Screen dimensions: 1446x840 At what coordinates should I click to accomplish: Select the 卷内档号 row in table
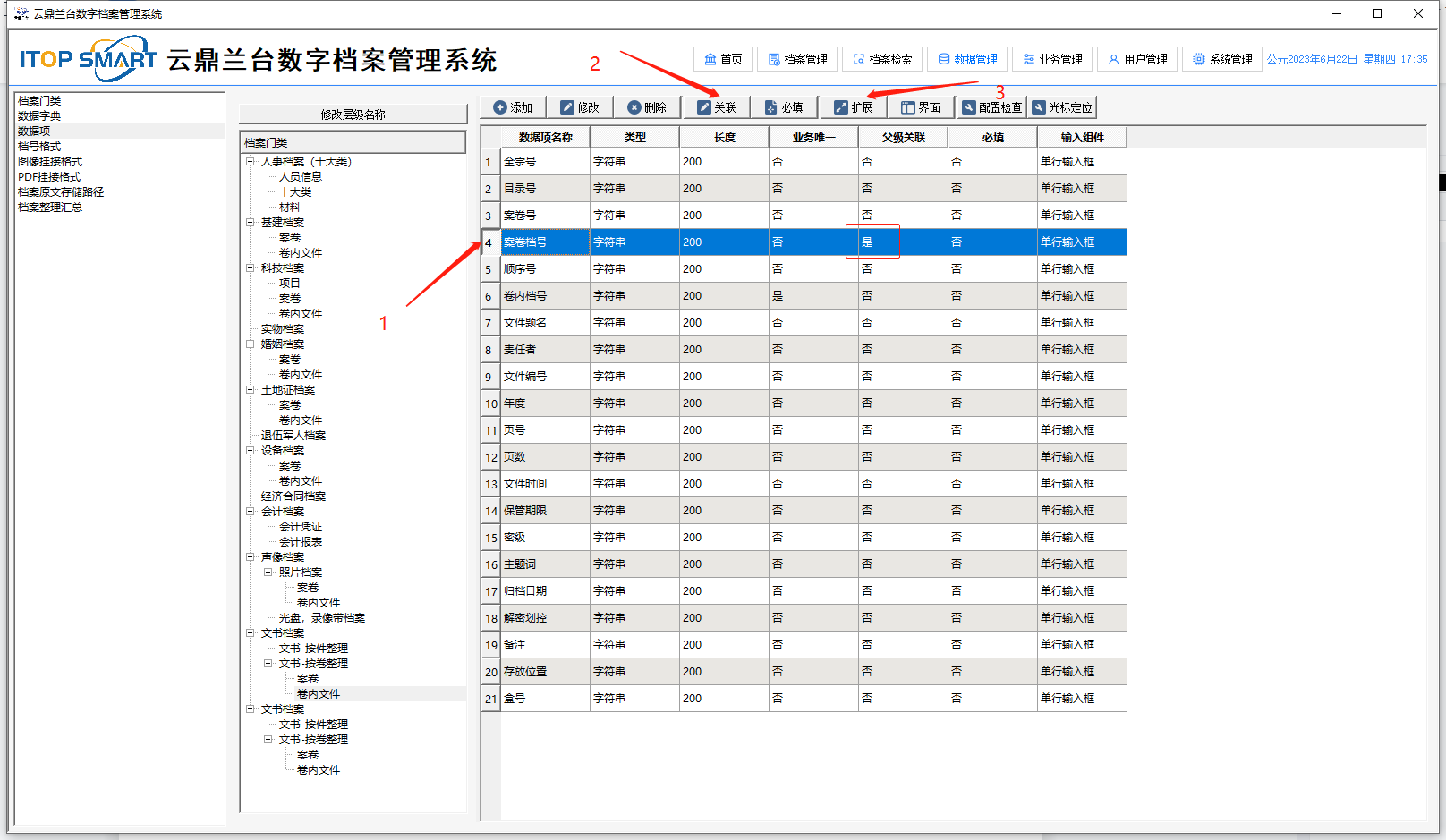pos(525,296)
